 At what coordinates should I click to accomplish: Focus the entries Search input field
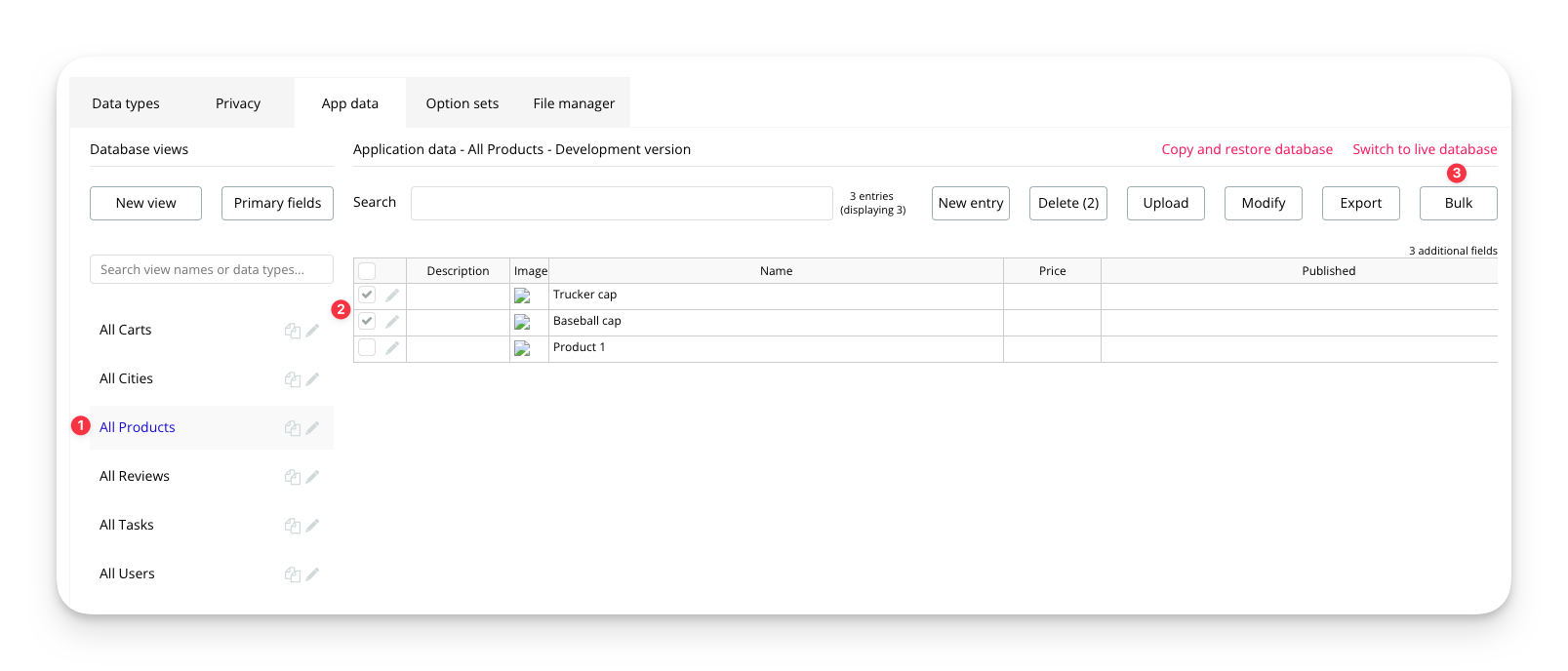622,203
